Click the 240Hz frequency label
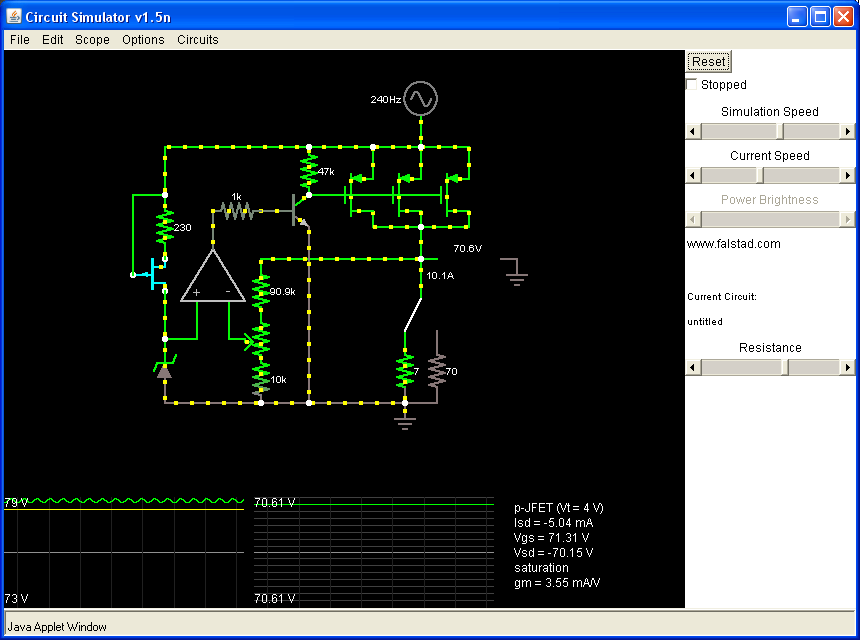Viewport: 860px width, 640px height. 386,99
